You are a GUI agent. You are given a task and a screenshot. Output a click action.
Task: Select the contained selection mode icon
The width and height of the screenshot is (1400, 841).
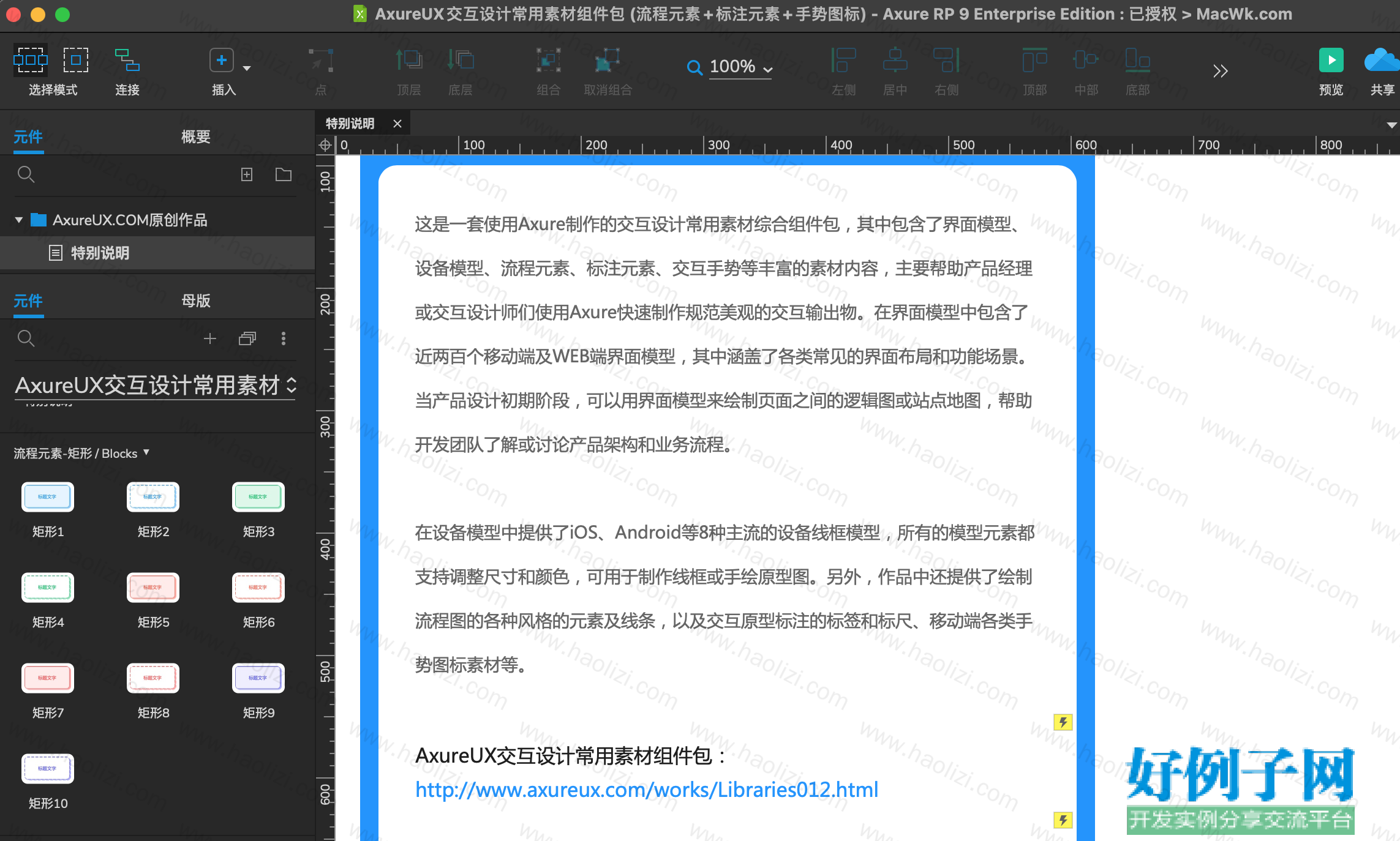(76, 60)
